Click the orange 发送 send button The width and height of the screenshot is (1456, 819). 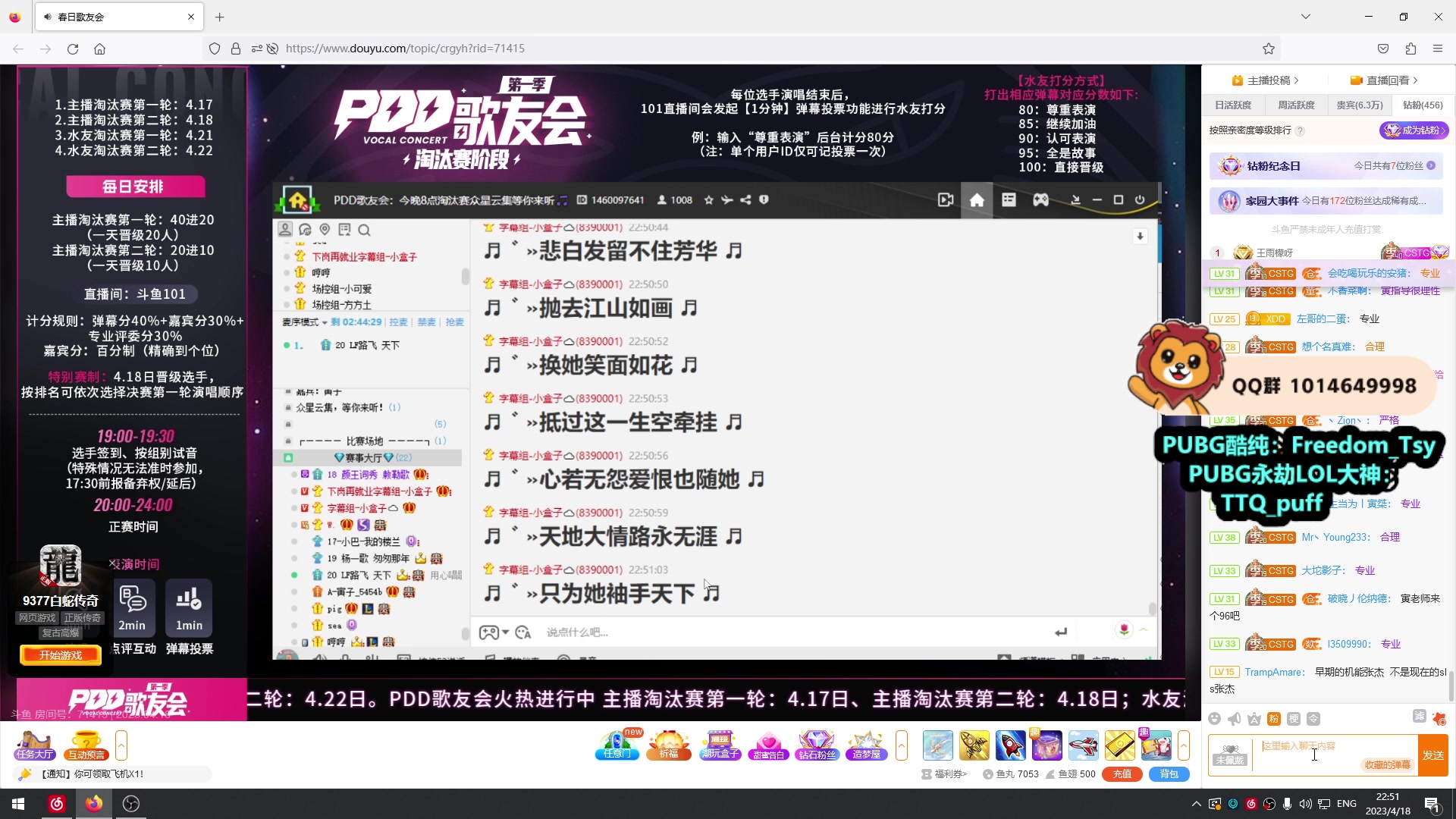(x=1433, y=755)
